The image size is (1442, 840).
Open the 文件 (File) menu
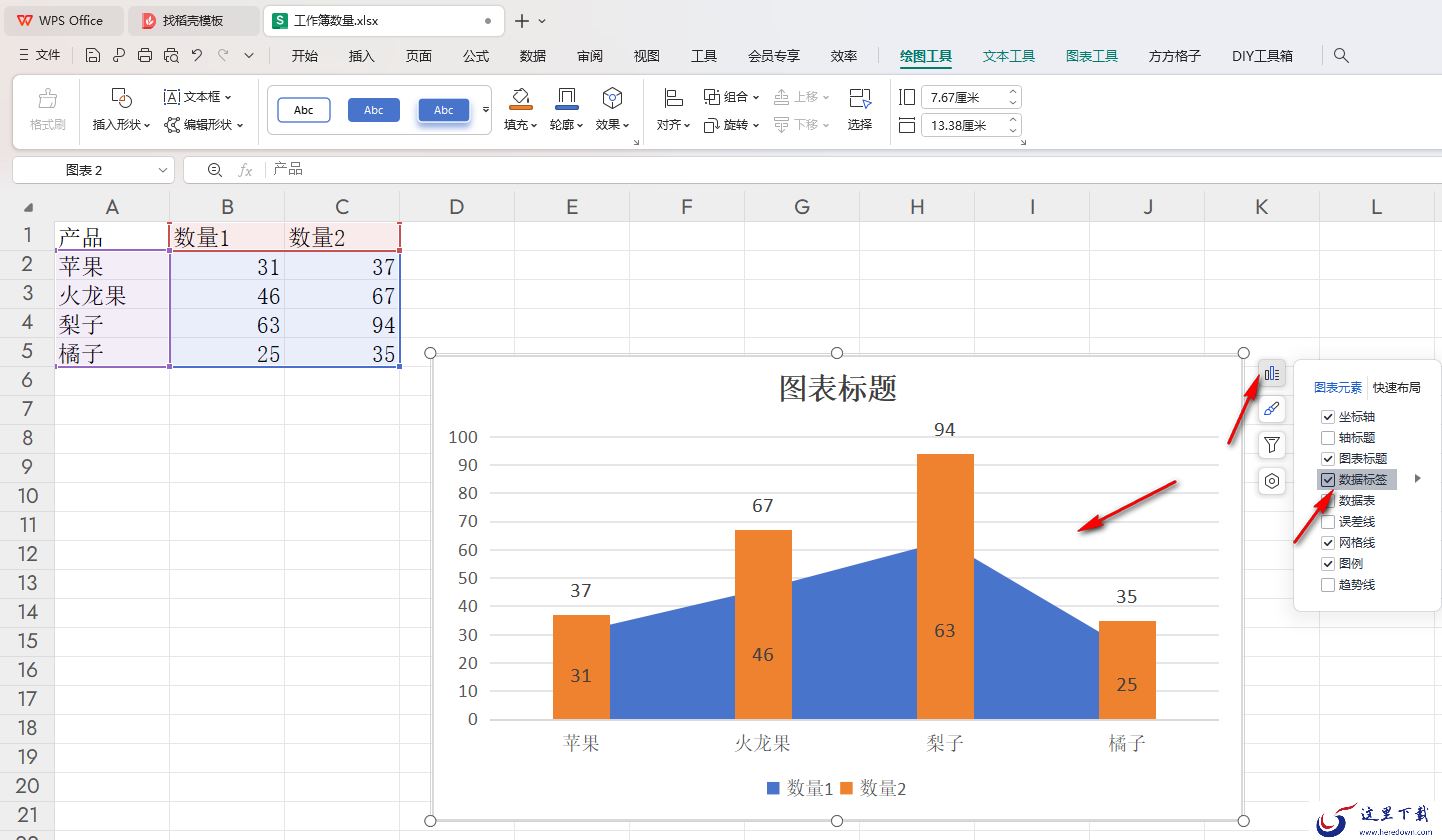pyautogui.click(x=40, y=56)
